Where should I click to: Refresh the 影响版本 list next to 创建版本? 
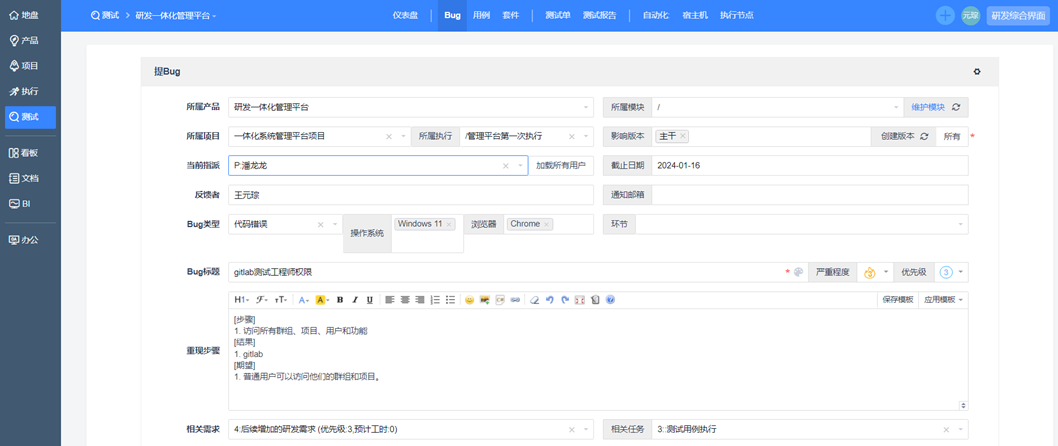point(924,136)
